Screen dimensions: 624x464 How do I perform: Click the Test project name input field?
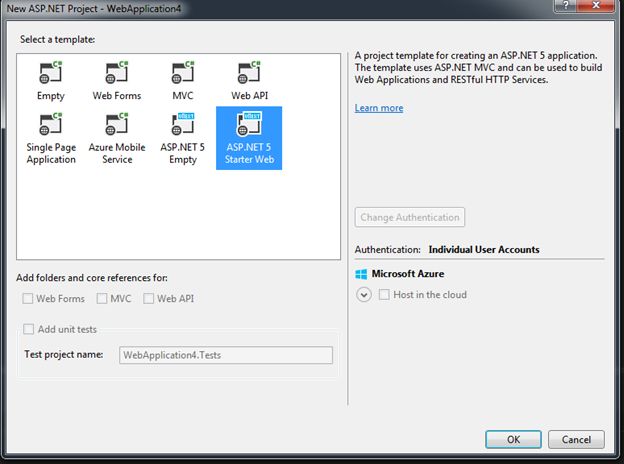226,355
